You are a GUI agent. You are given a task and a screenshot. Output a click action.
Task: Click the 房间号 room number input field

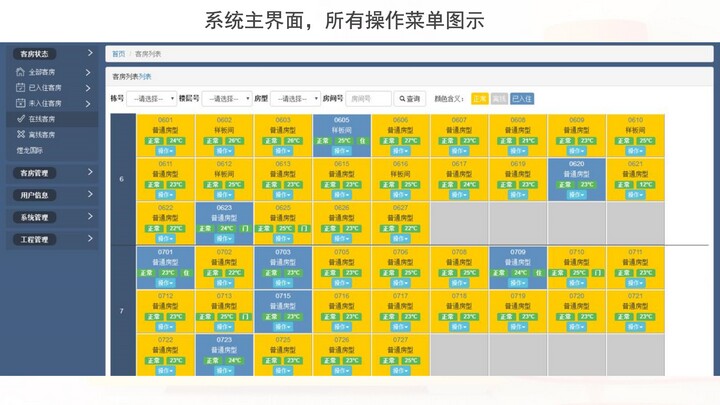point(369,99)
